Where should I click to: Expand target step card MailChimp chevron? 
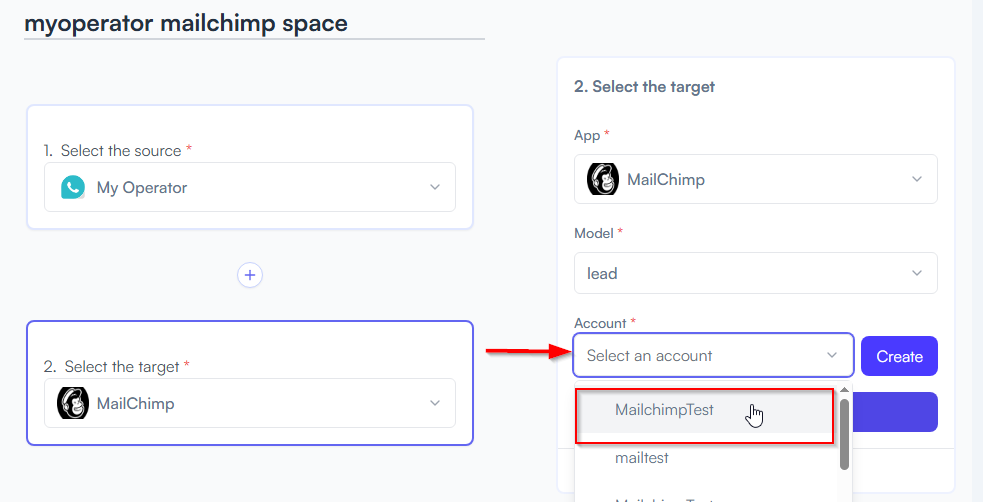[x=435, y=404]
